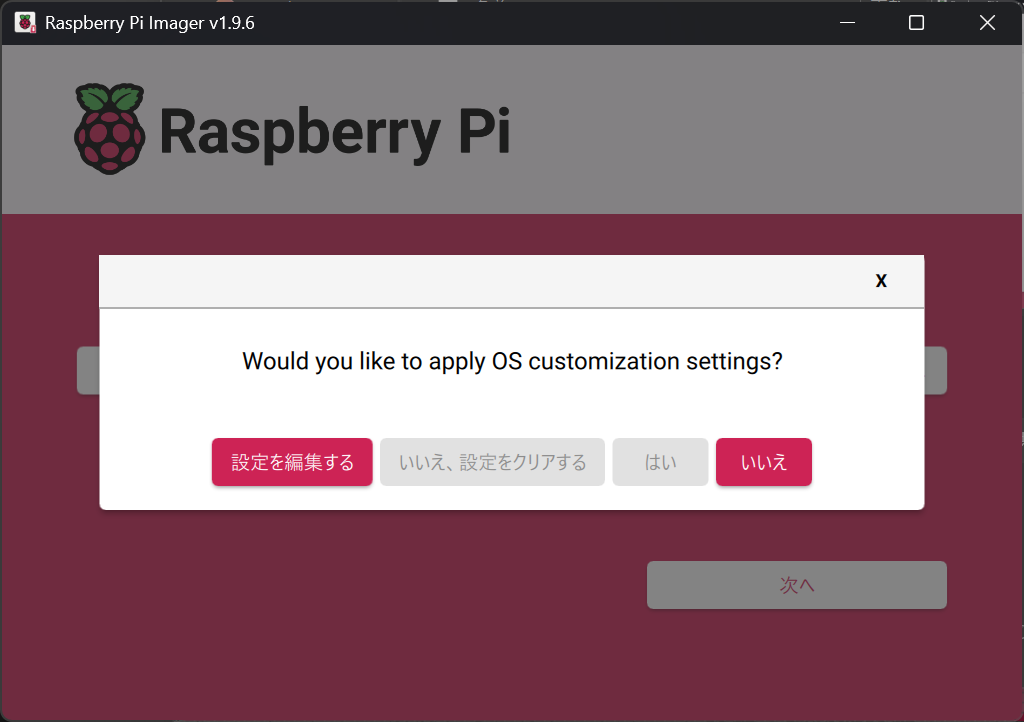Screen dimensions: 1024x722
Task: Minimize the Raspberry Pi Imager window
Action: tap(846, 22)
